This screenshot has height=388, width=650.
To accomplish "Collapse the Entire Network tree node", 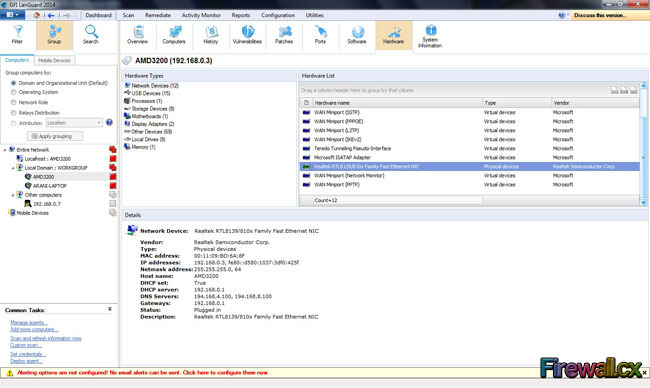I will 5,150.
